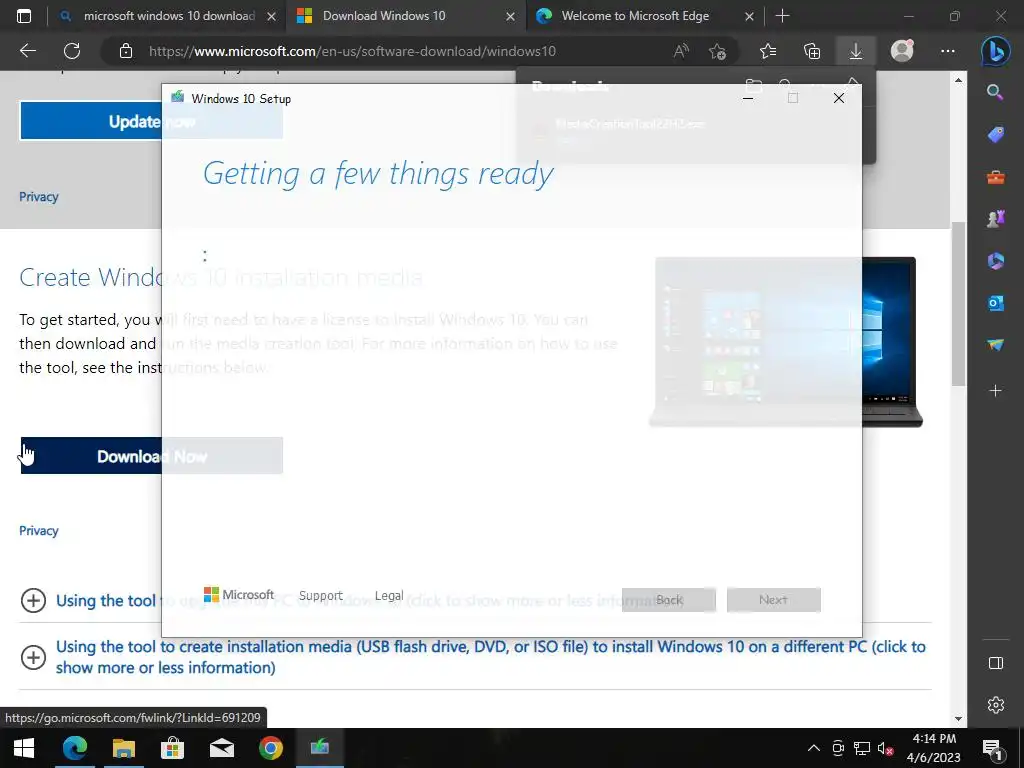Click Support link in Windows 10 Setup
Image resolution: width=1024 pixels, height=768 pixels.
point(321,596)
